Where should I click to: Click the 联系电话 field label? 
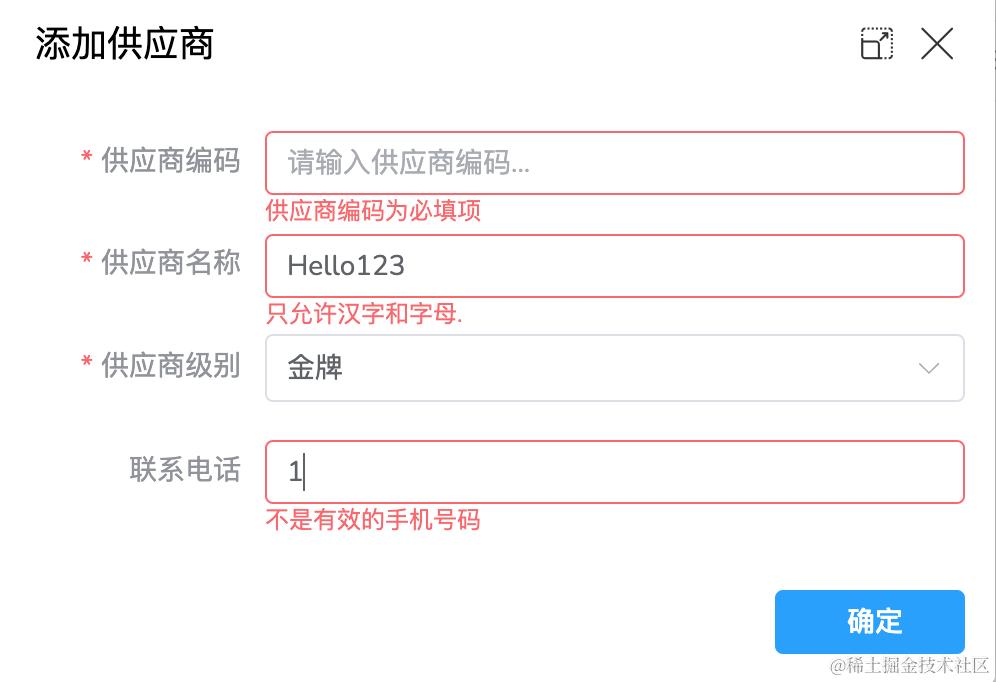pyautogui.click(x=185, y=470)
